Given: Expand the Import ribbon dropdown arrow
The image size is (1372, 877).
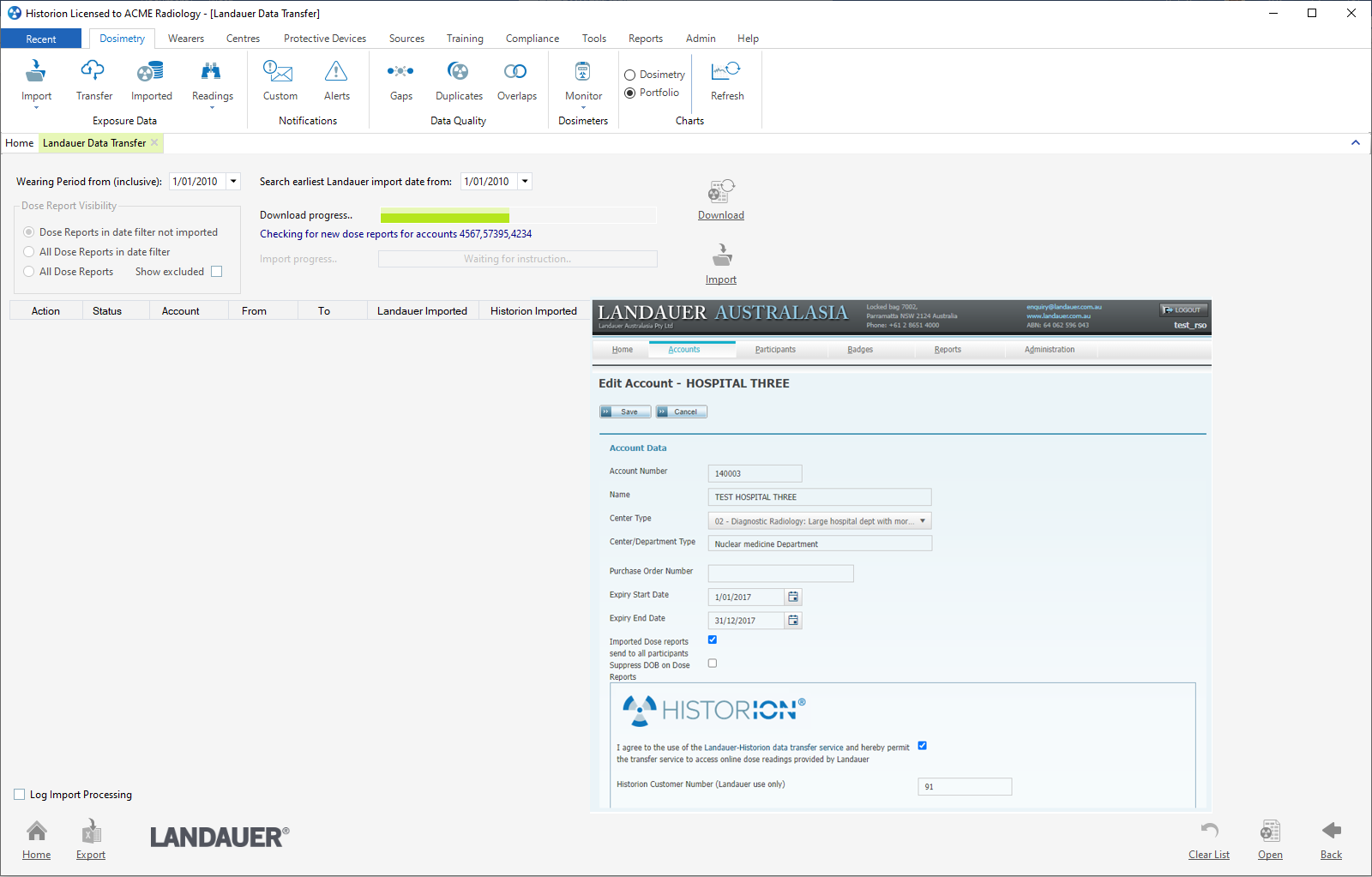Looking at the screenshot, I should point(36,108).
